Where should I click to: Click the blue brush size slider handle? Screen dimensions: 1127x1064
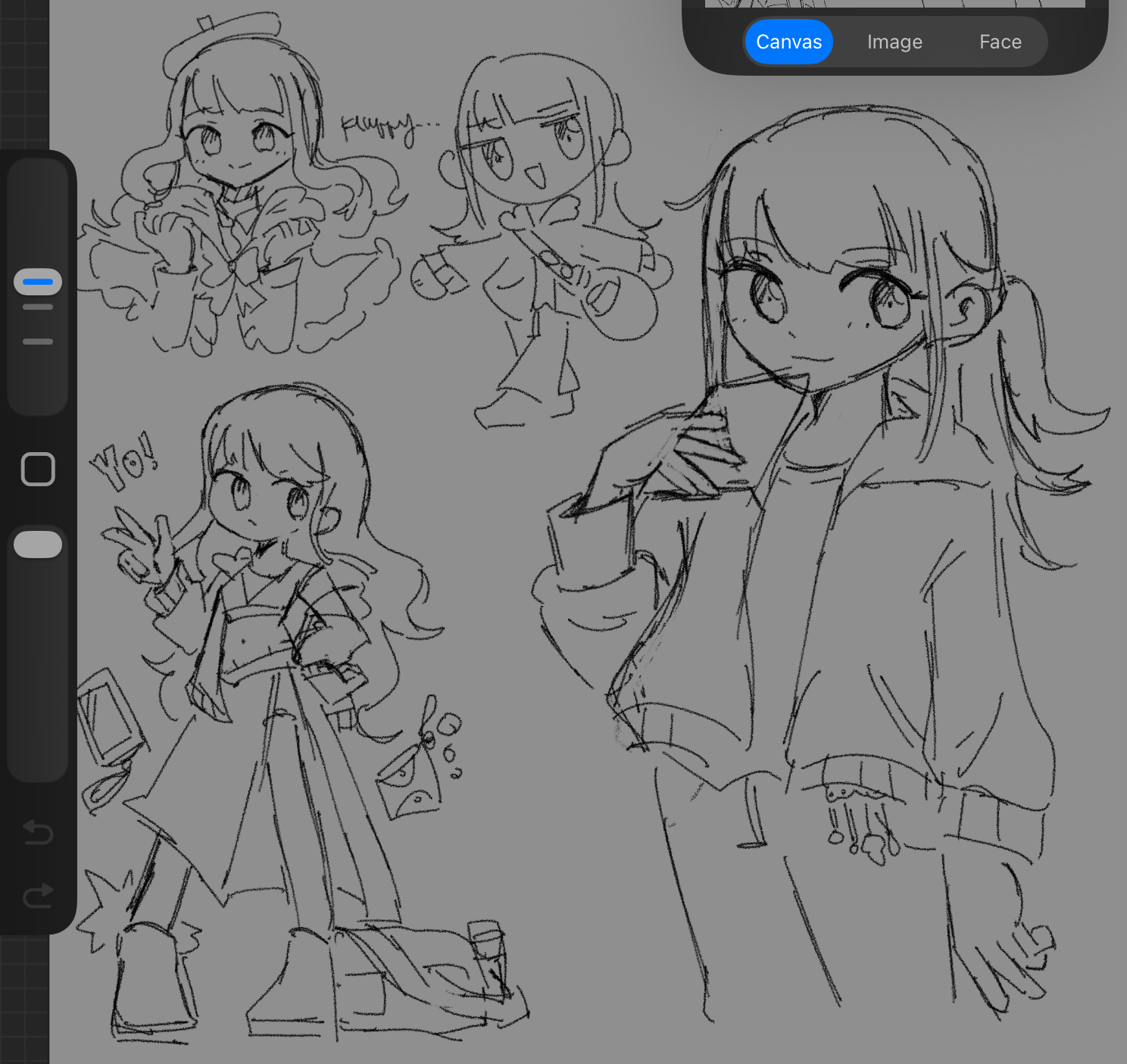pyautogui.click(x=38, y=282)
